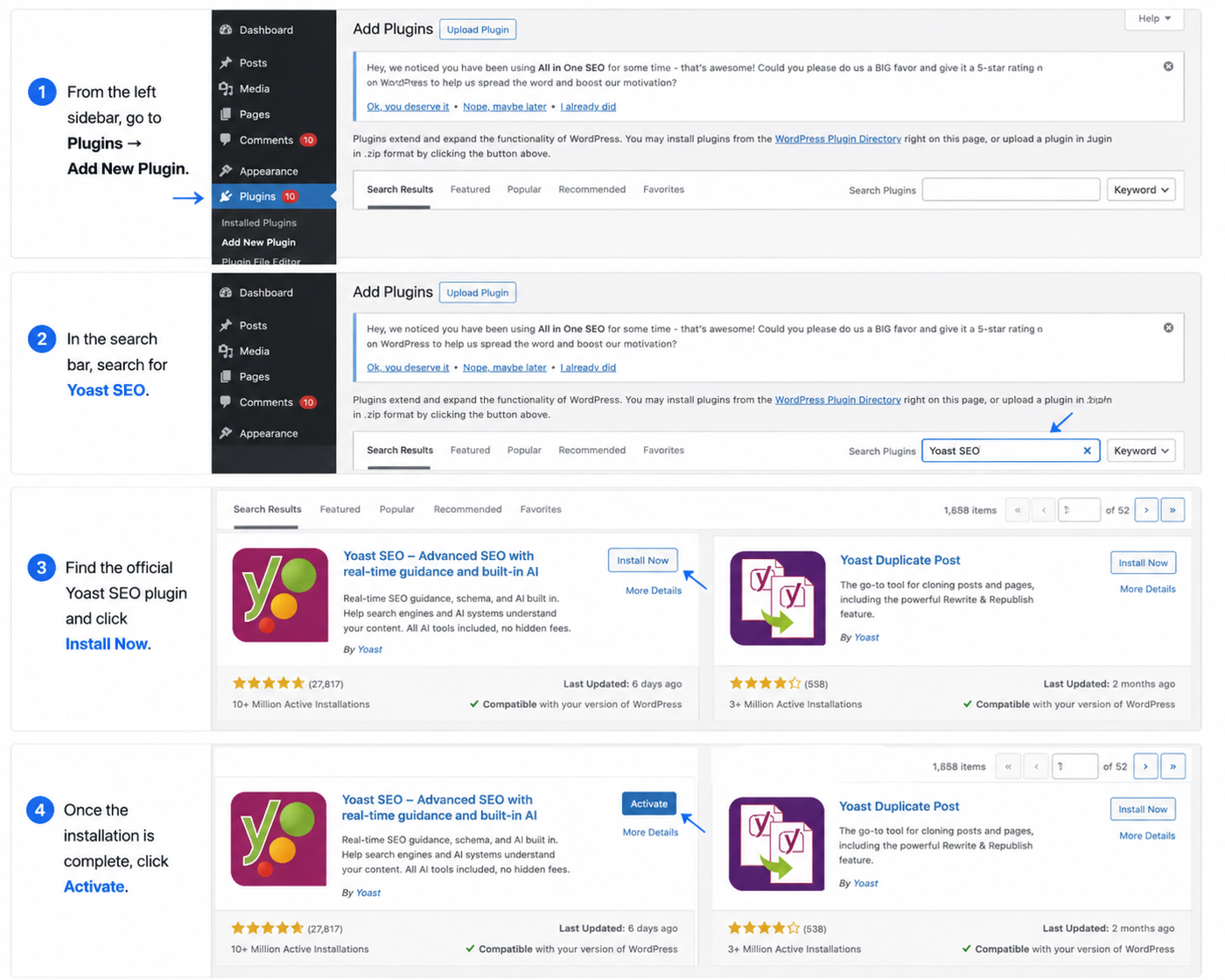
Task: Click Posts pin icon in step 2 sidebar
Action: [226, 325]
